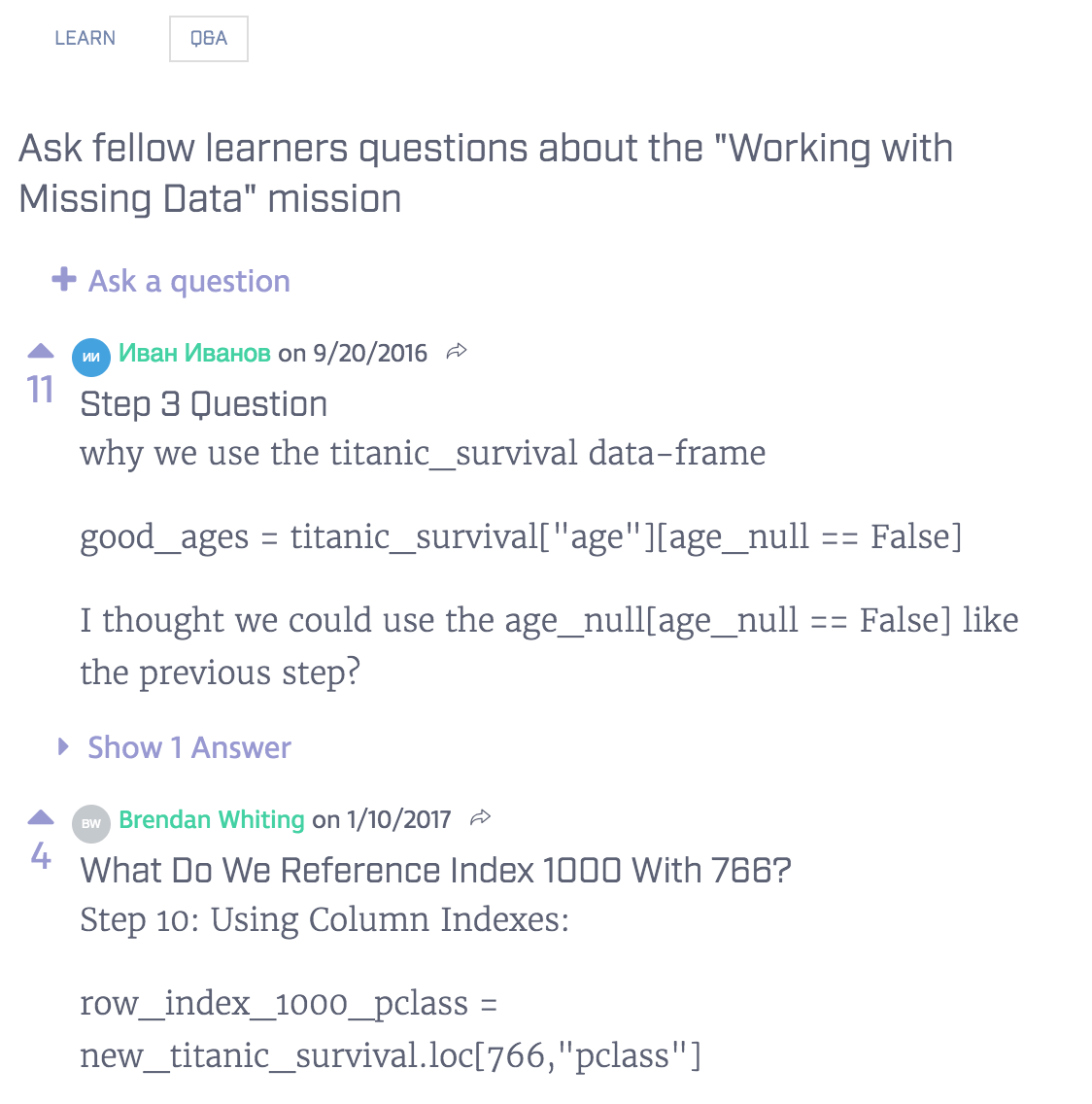The width and height of the screenshot is (1092, 1104).
Task: Open the Step 3 Question title
Action: 203,404
